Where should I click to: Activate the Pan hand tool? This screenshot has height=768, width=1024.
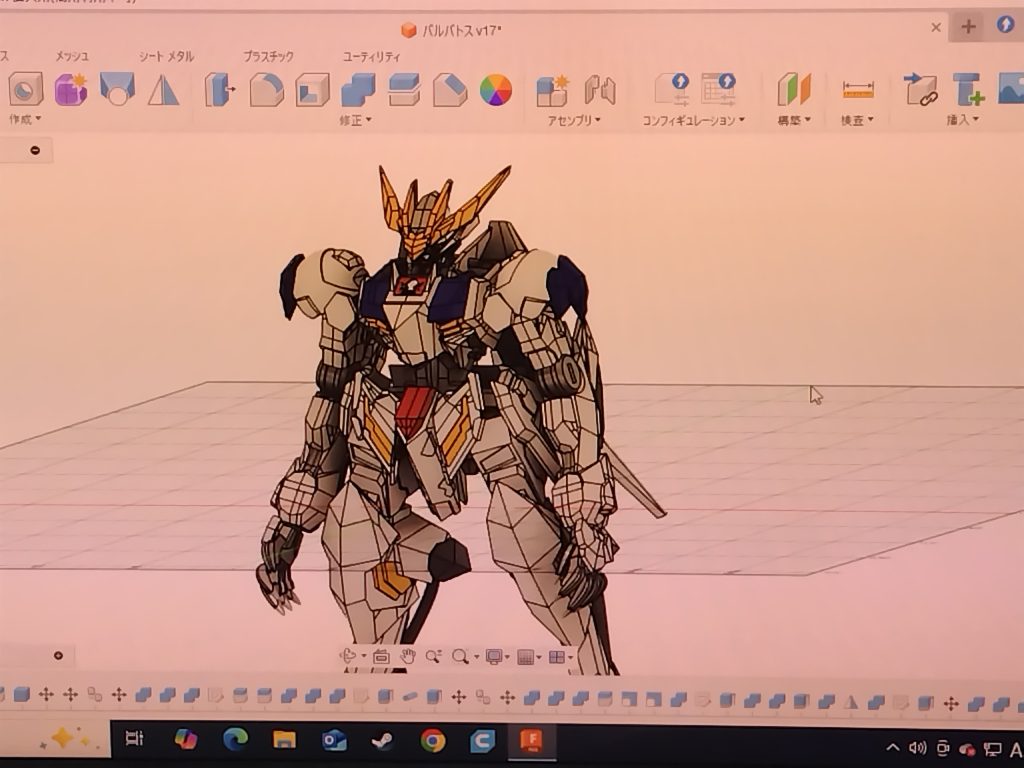pos(408,657)
